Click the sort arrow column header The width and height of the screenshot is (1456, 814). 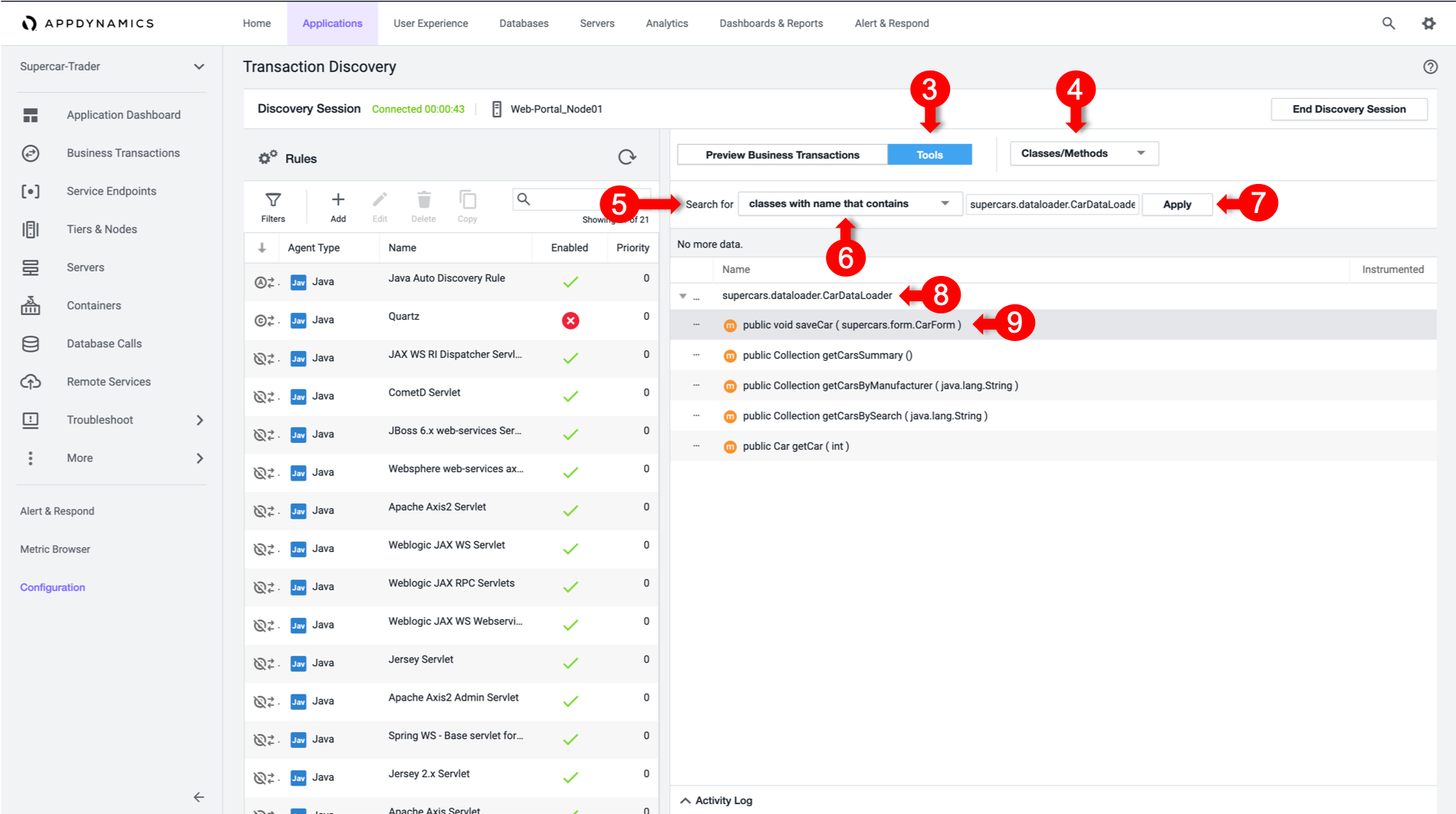(x=262, y=248)
